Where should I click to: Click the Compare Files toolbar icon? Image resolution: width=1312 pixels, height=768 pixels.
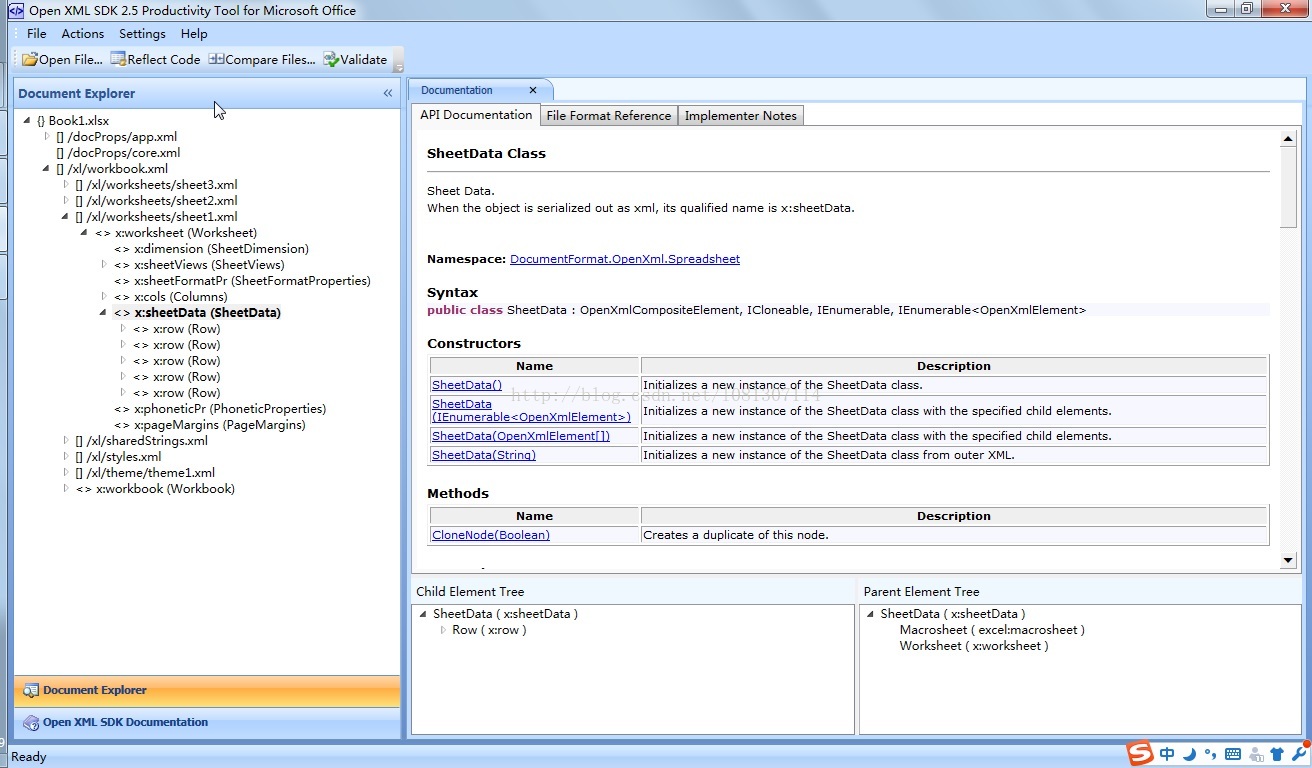click(x=216, y=59)
